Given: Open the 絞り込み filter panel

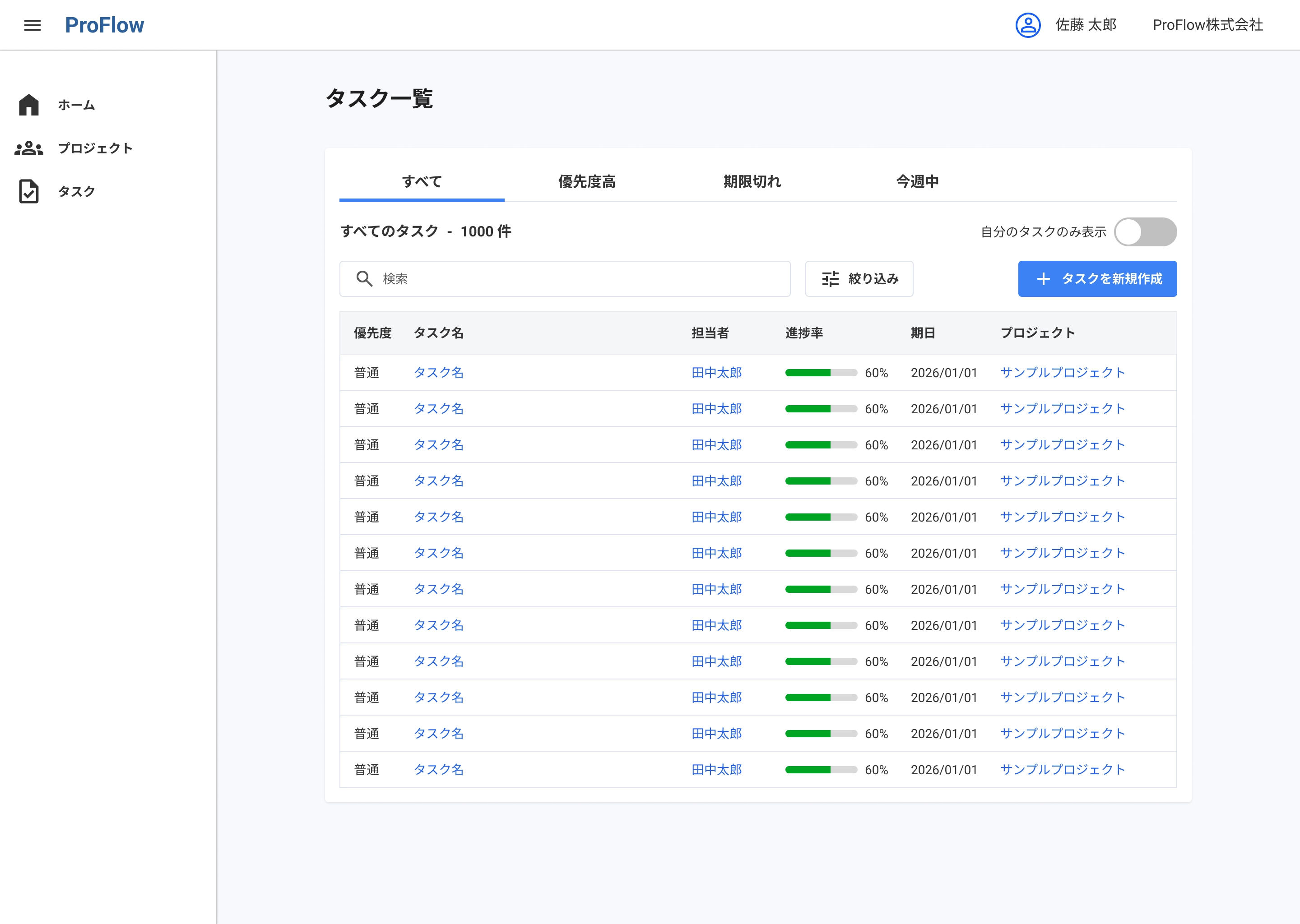Looking at the screenshot, I should [859, 279].
